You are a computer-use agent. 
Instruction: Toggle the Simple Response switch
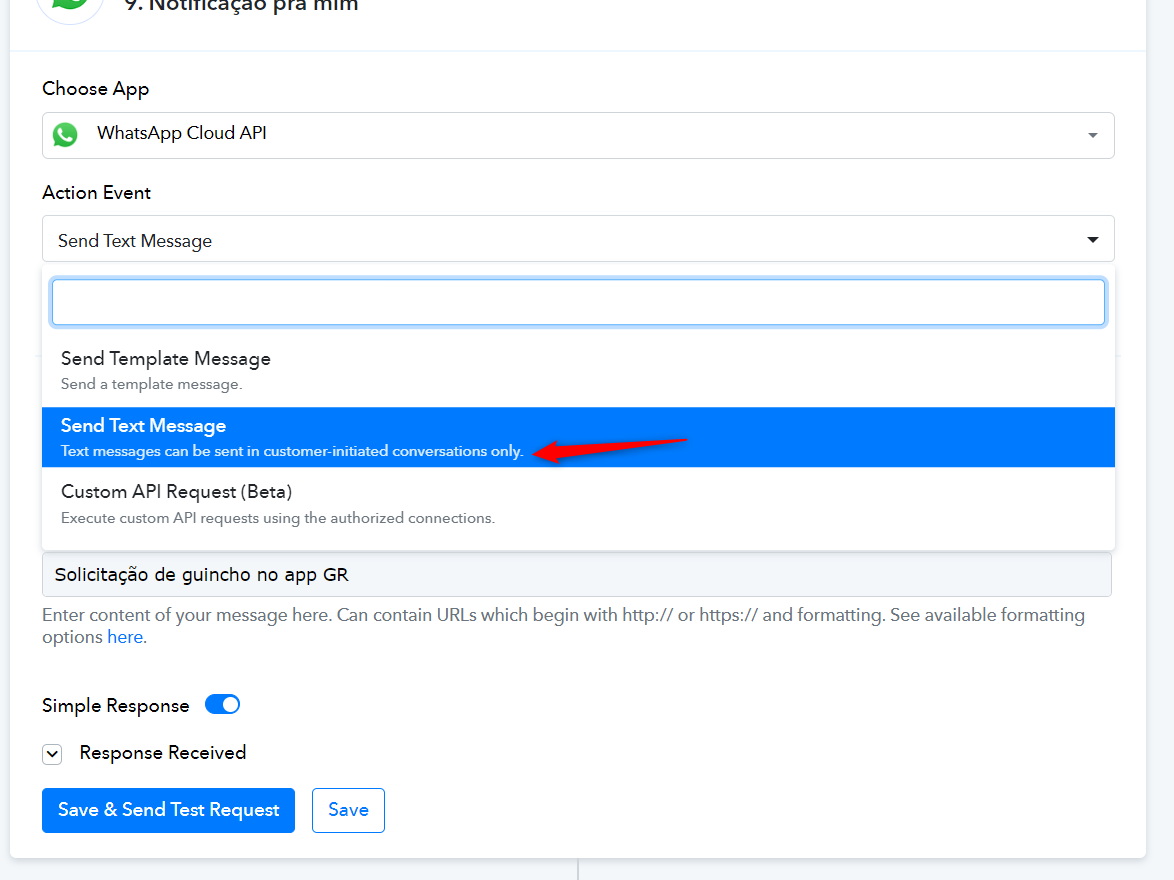222,705
